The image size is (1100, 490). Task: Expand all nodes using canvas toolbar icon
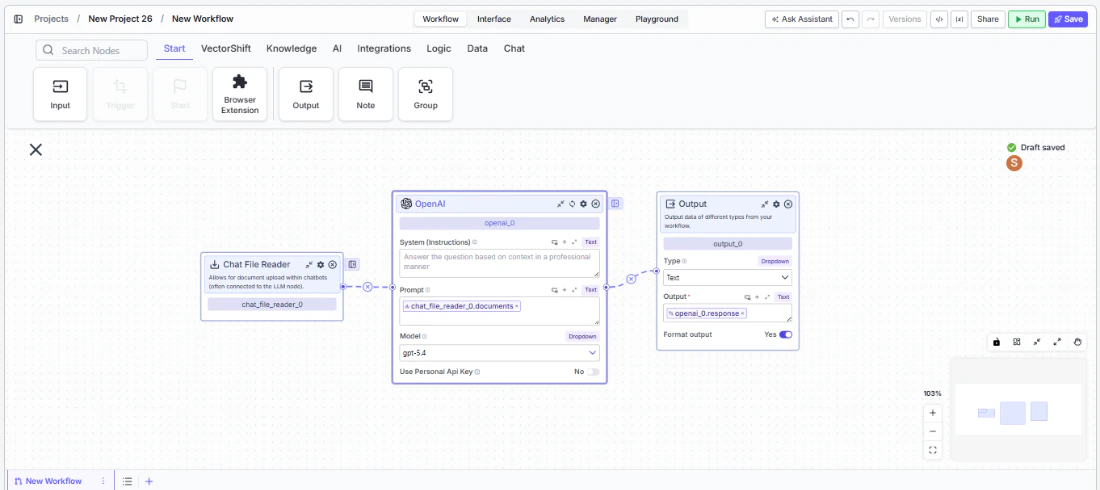pyautogui.click(x=1057, y=342)
